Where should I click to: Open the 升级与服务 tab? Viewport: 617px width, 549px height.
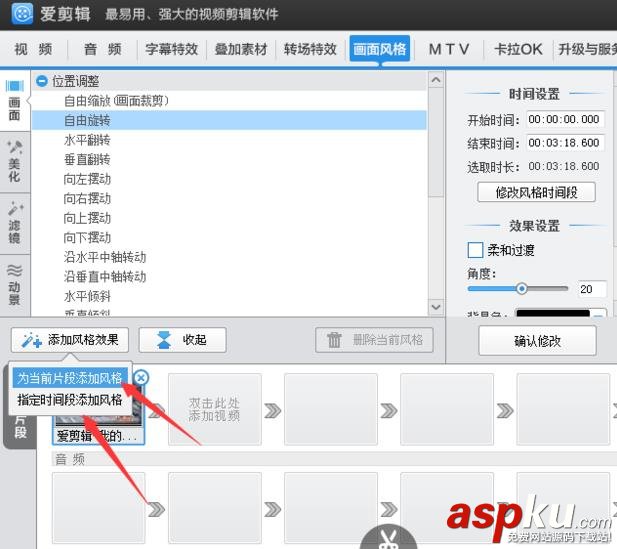coord(586,49)
